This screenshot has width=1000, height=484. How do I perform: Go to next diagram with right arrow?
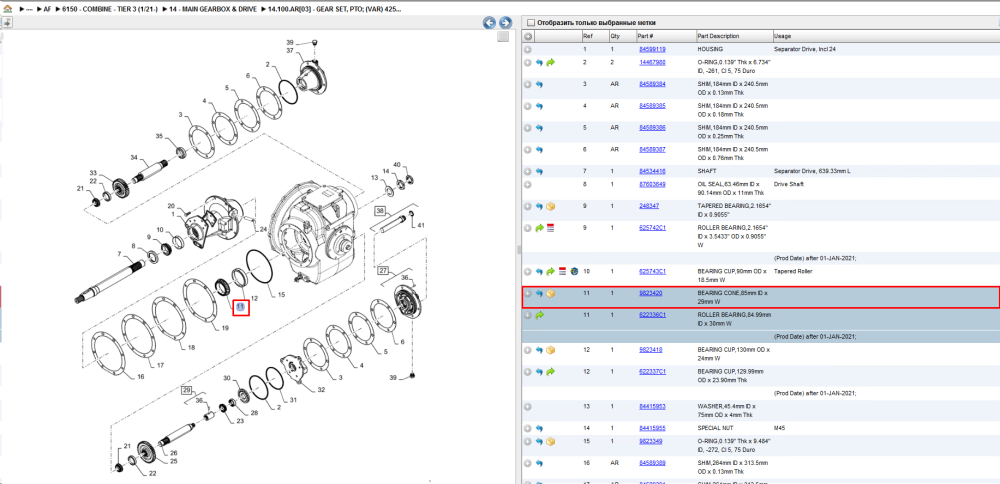505,22
